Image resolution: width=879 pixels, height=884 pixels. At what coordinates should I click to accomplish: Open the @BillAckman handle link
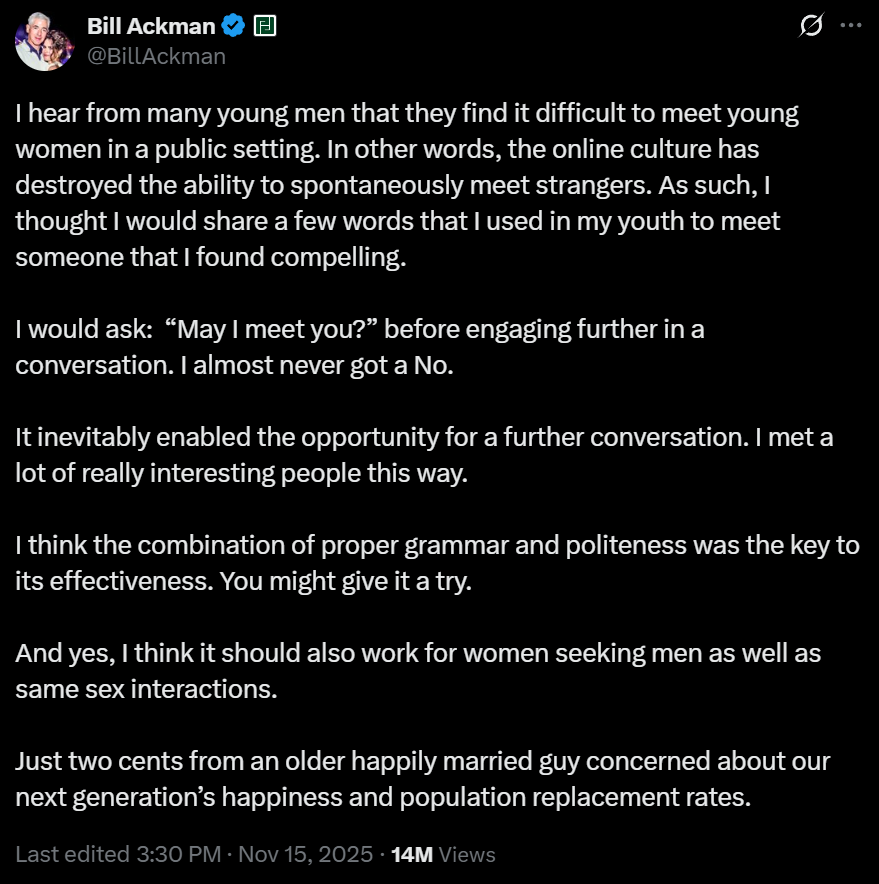pyautogui.click(x=157, y=56)
